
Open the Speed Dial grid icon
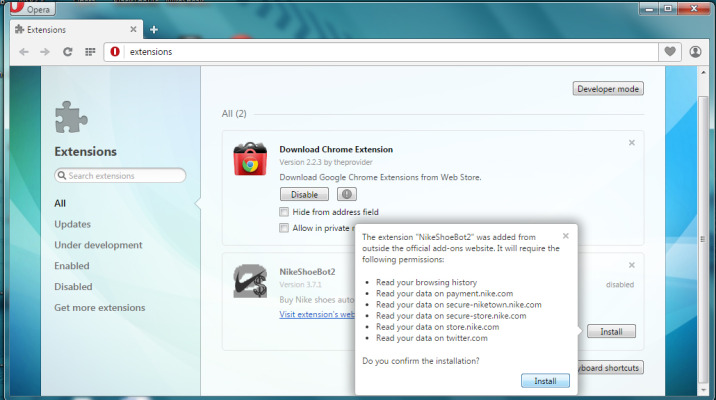coord(90,51)
